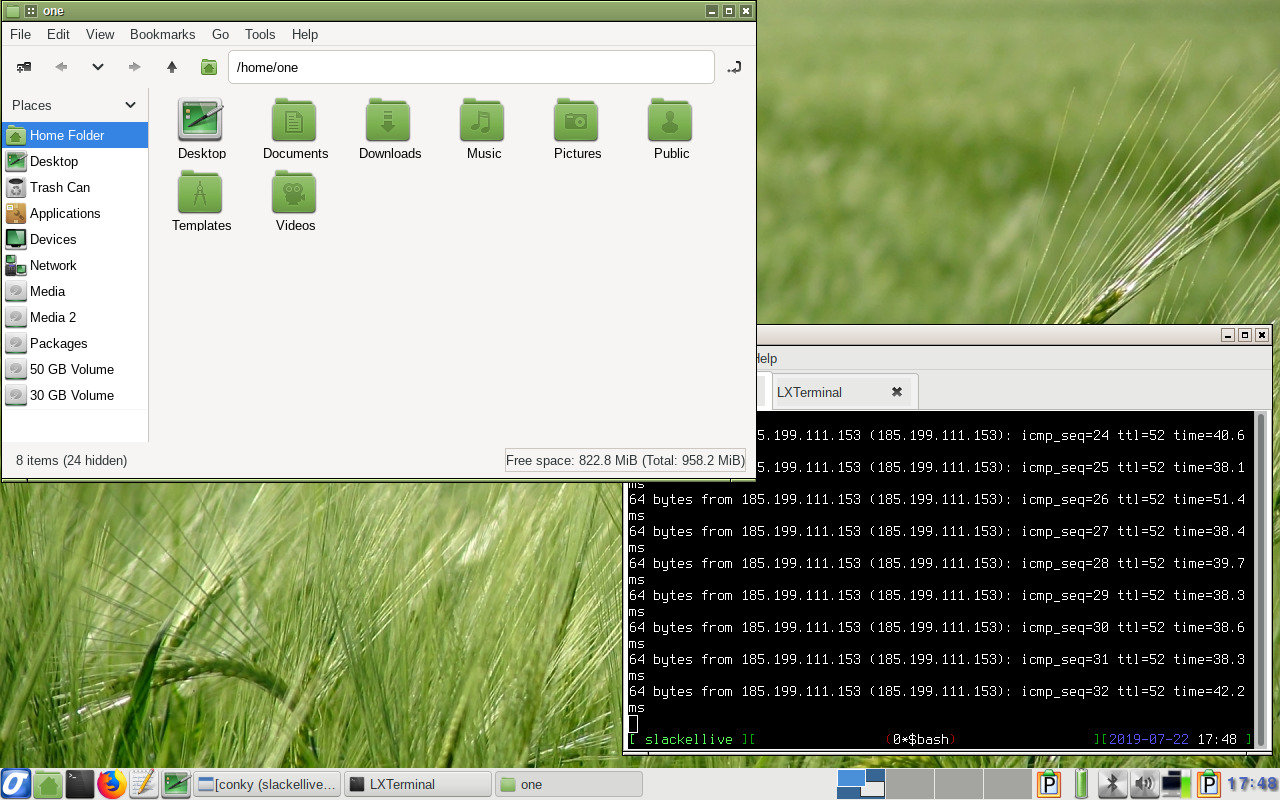Close the LXTerminal tab with its X button
The height and width of the screenshot is (800, 1280).
pyautogui.click(x=895, y=391)
